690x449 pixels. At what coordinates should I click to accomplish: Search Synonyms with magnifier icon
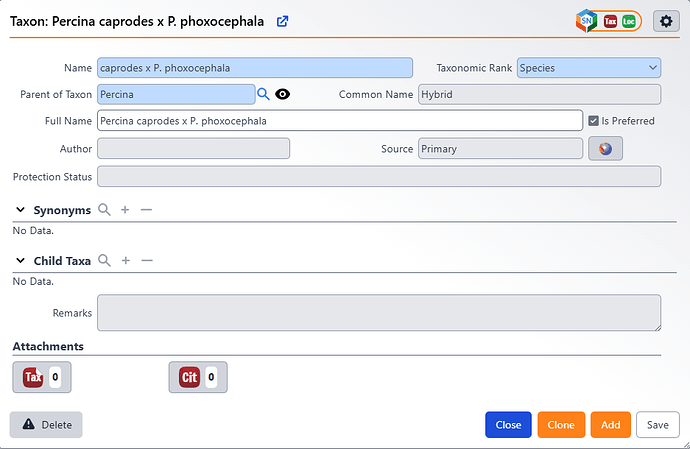pos(103,210)
